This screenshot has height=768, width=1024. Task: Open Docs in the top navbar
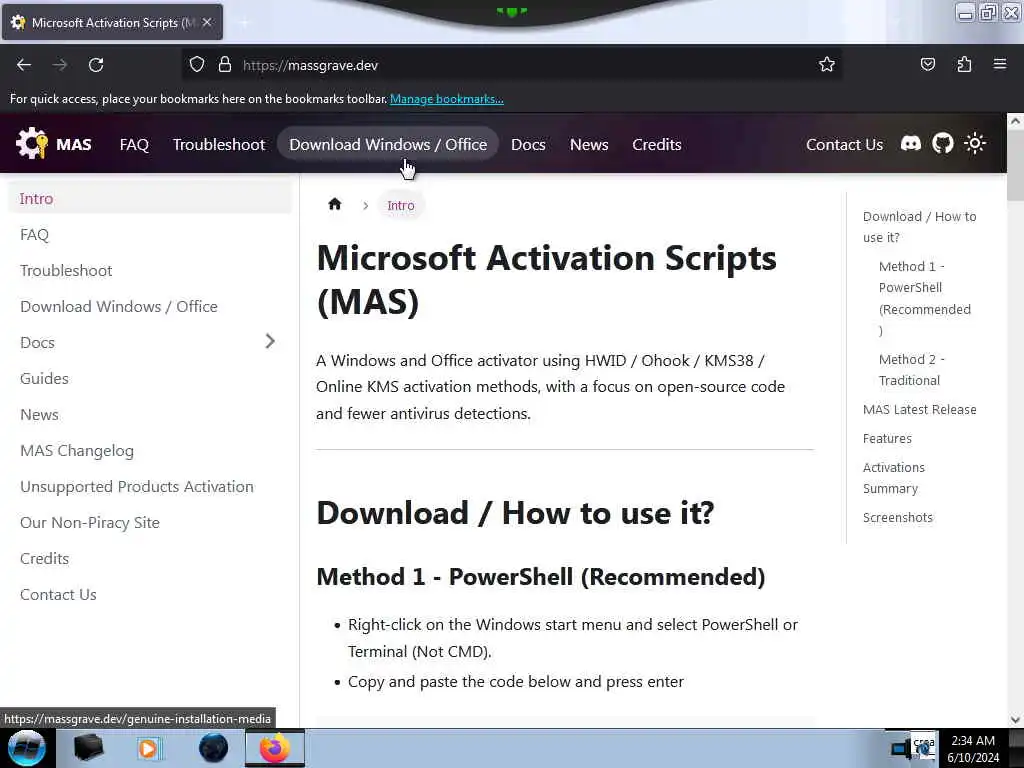pyautogui.click(x=528, y=144)
